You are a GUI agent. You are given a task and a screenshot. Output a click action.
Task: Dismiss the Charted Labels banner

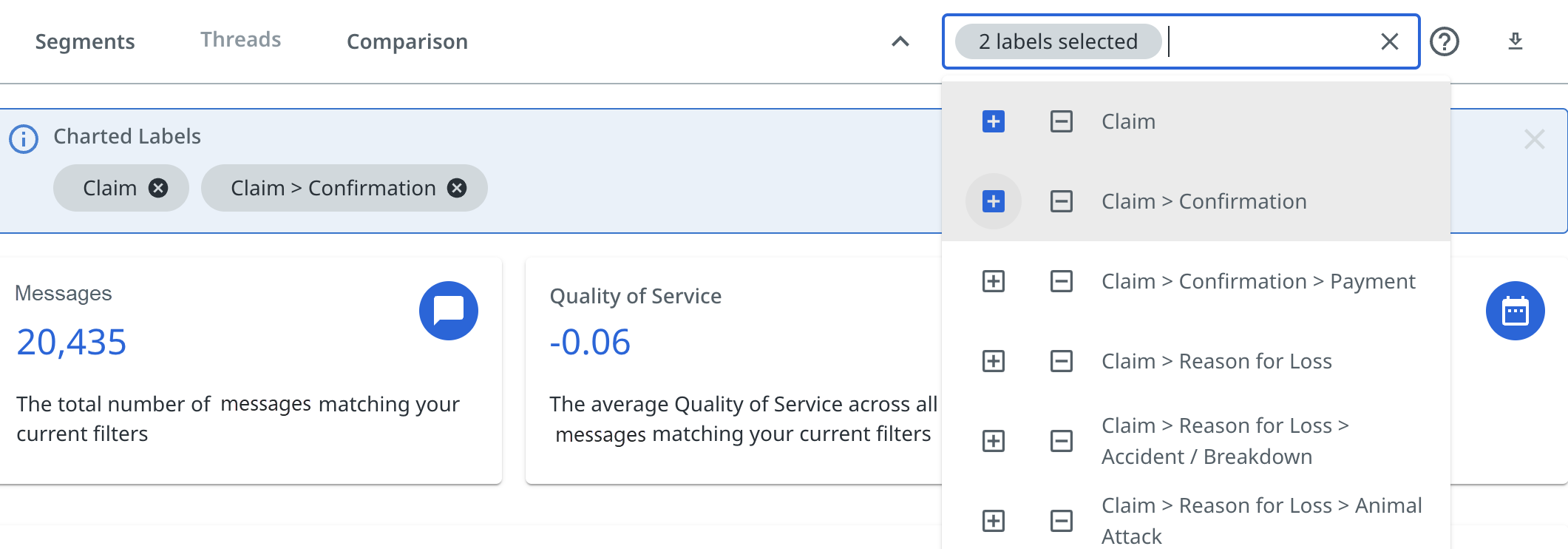click(1534, 139)
